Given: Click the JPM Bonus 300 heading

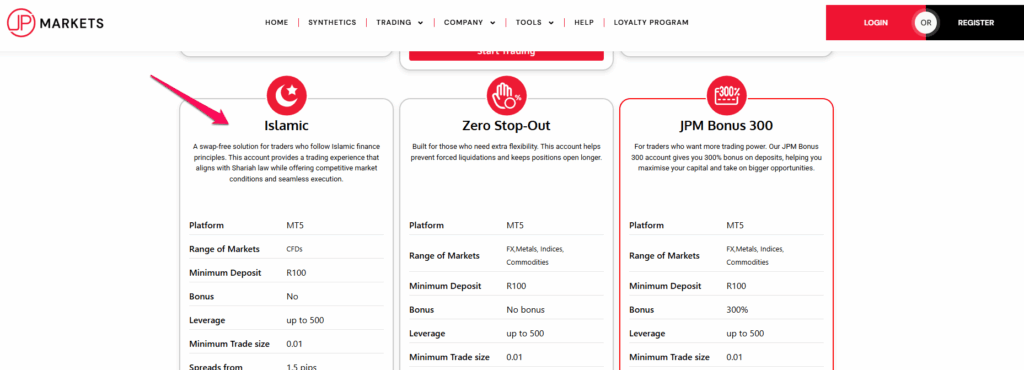Looking at the screenshot, I should pos(726,126).
